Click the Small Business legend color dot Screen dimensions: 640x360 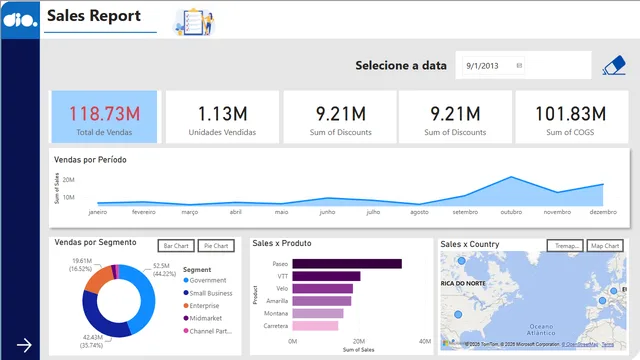coord(186,293)
